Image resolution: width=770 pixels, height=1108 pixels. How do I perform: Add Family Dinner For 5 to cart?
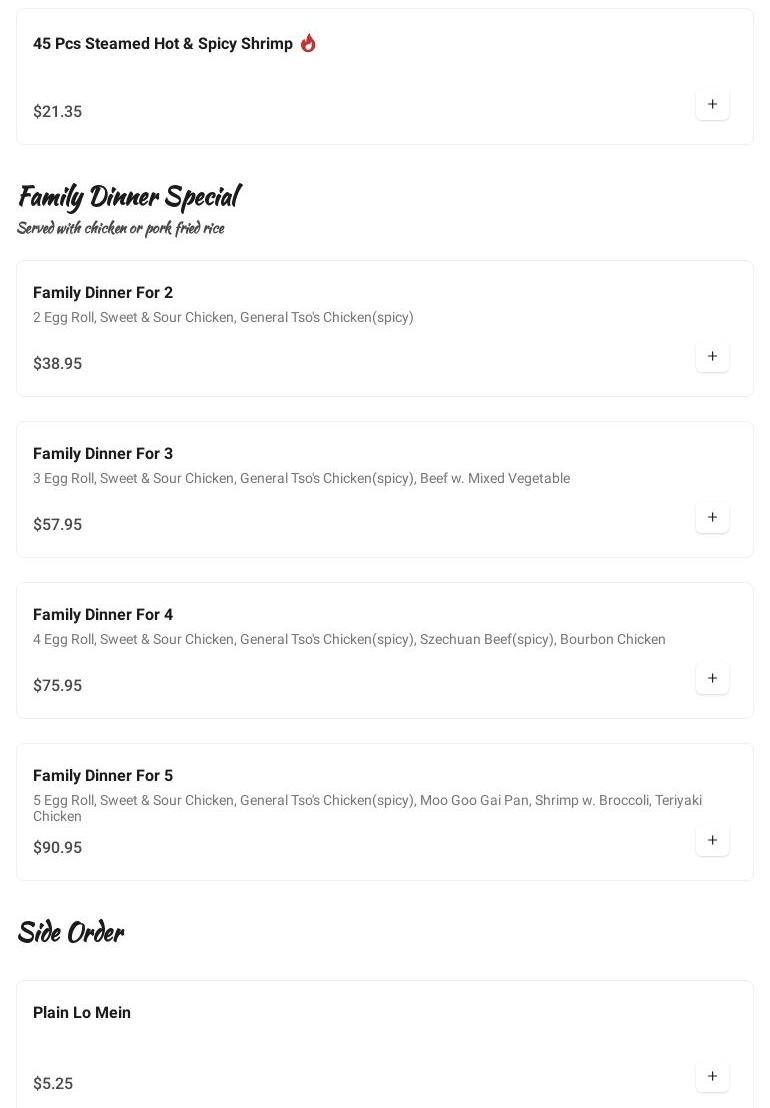pos(712,840)
